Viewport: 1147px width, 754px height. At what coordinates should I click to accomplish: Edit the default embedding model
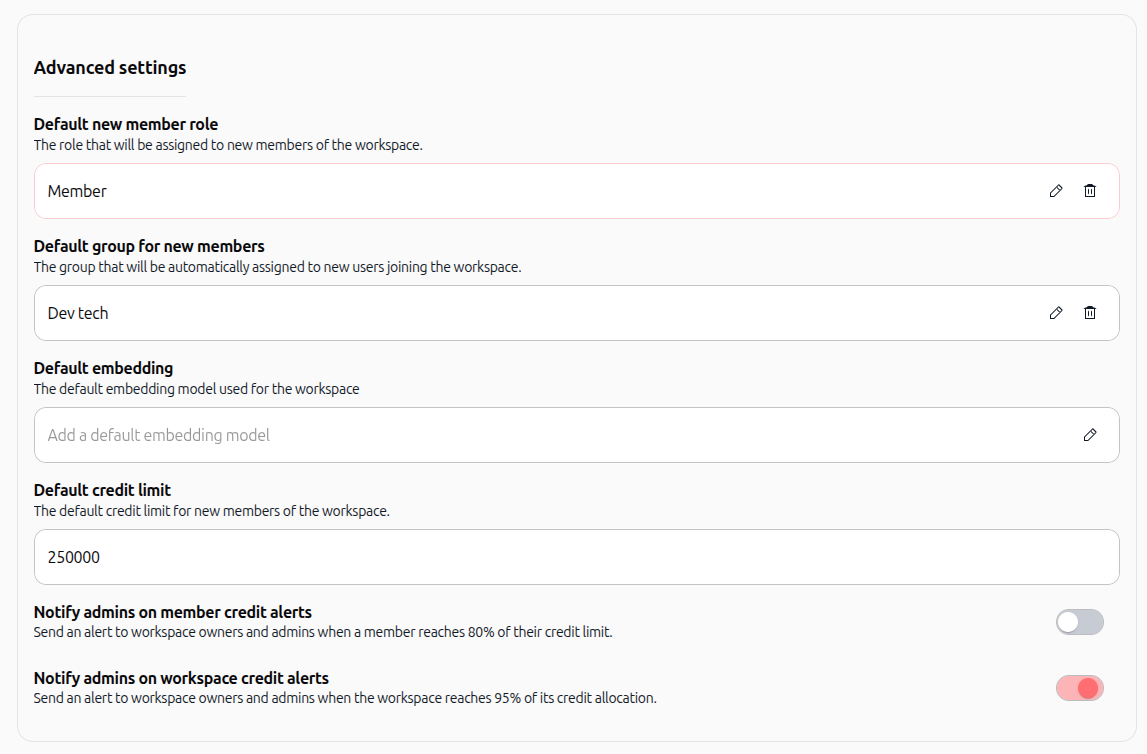[1090, 435]
